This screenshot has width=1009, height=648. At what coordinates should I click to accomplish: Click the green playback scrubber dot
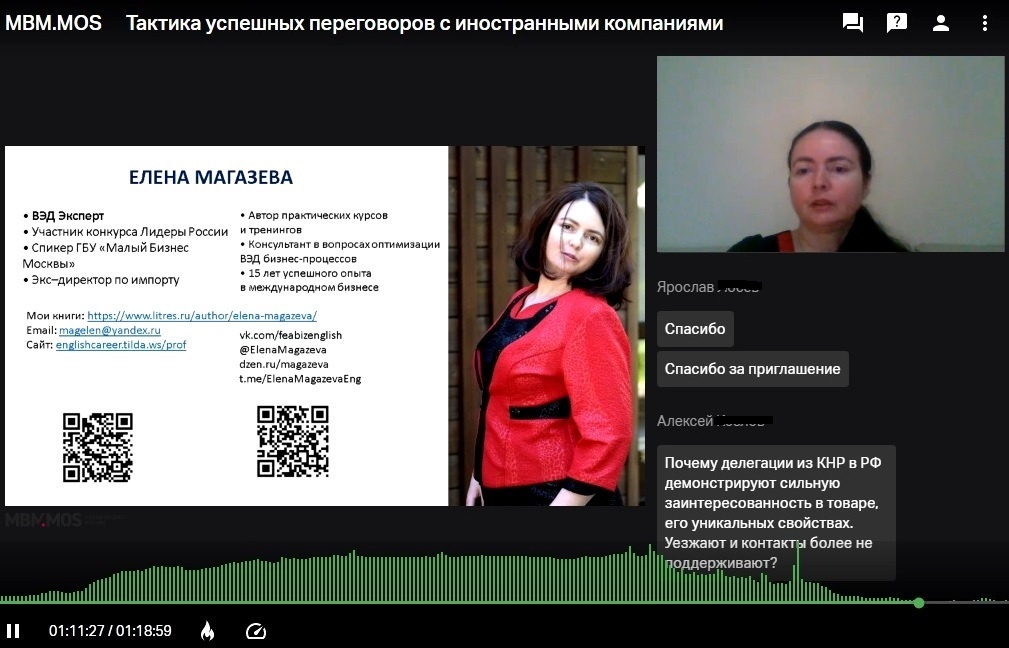point(917,602)
